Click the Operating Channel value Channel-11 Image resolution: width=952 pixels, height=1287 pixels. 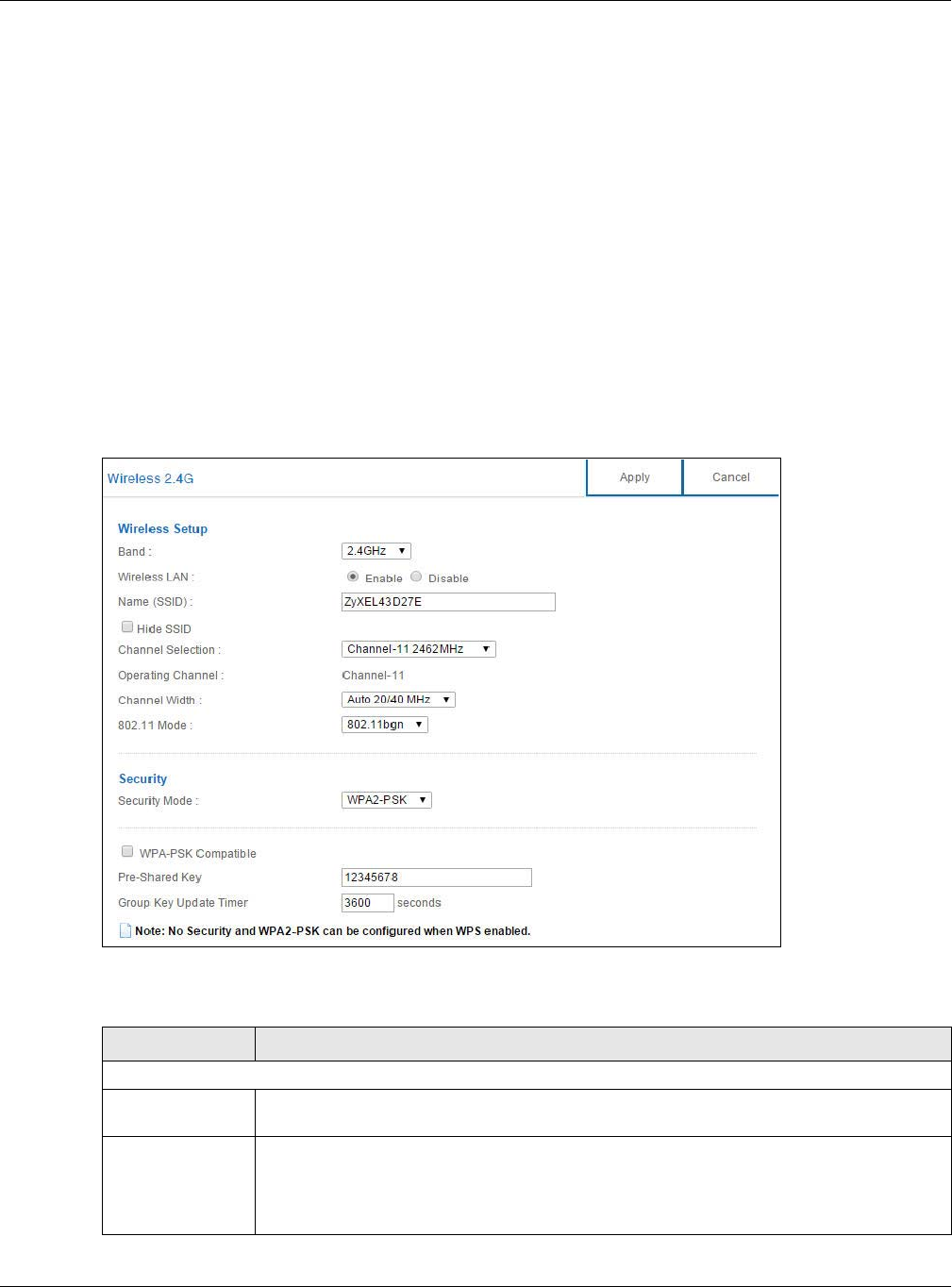coord(373,676)
